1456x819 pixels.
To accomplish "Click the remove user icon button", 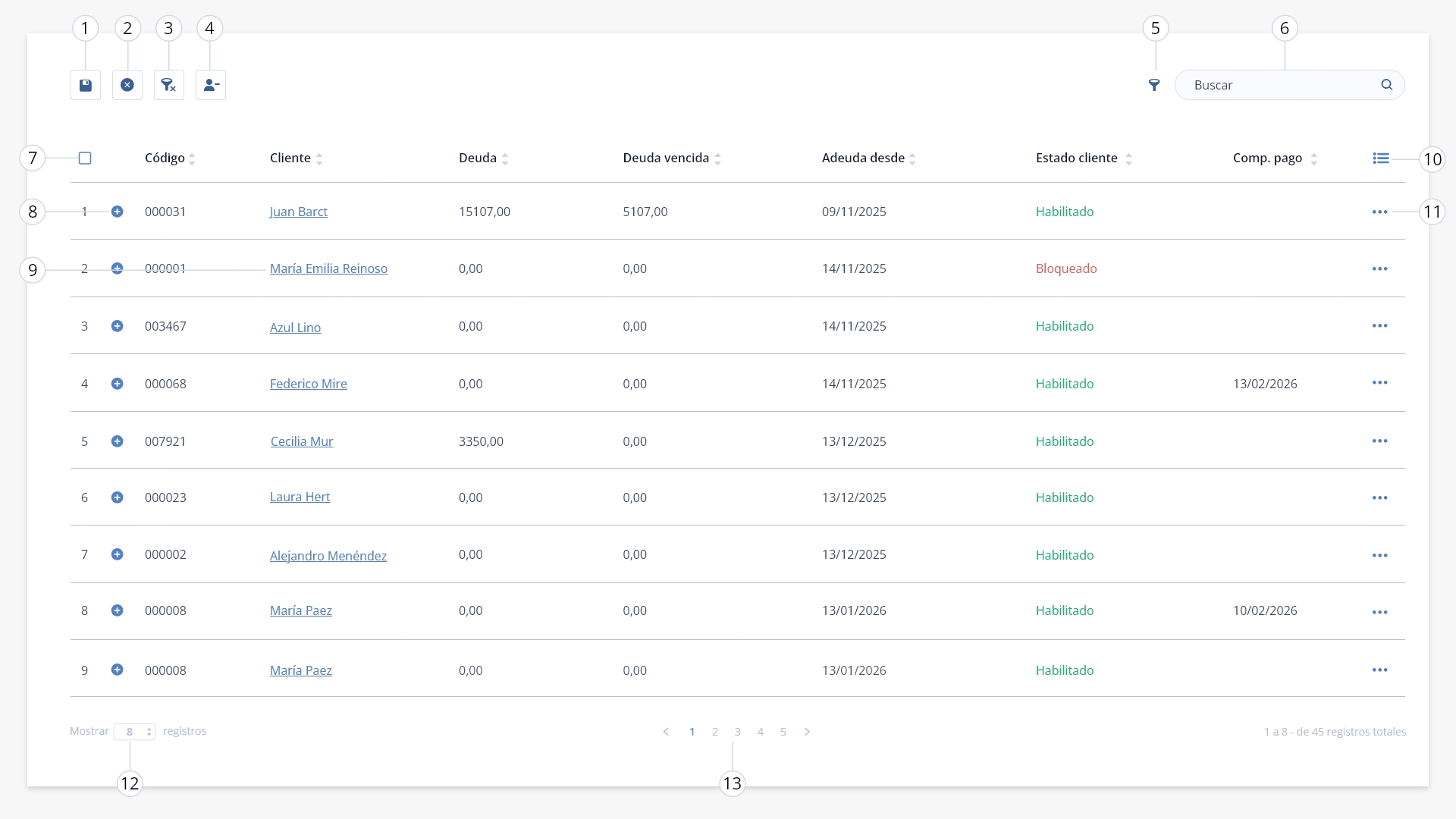I will click(x=211, y=85).
